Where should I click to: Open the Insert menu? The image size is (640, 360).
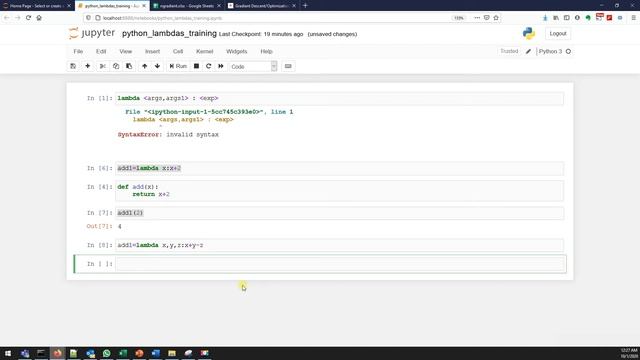click(152, 51)
